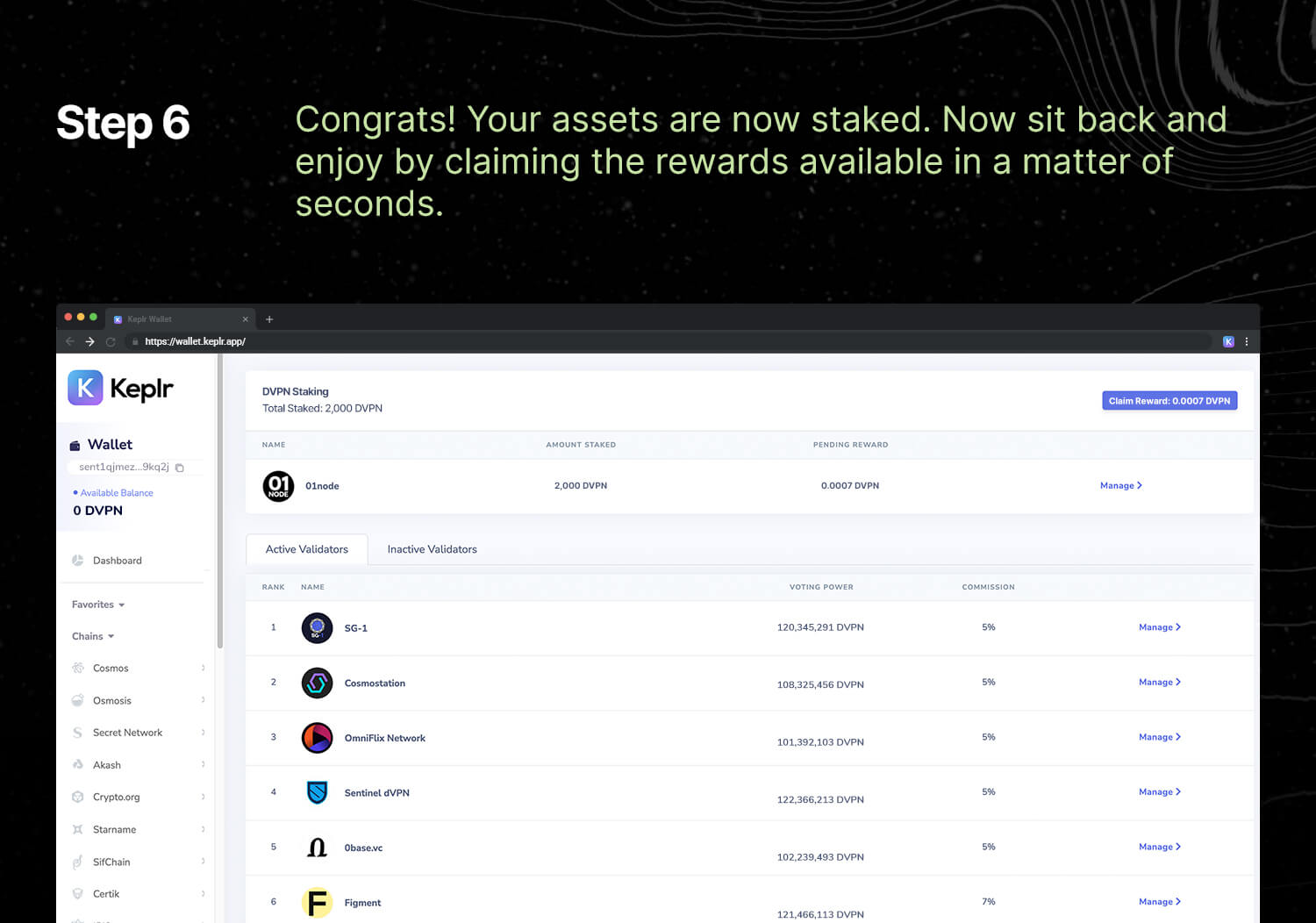1316x923 pixels.
Task: Click the browser reload icon
Action: tap(111, 341)
